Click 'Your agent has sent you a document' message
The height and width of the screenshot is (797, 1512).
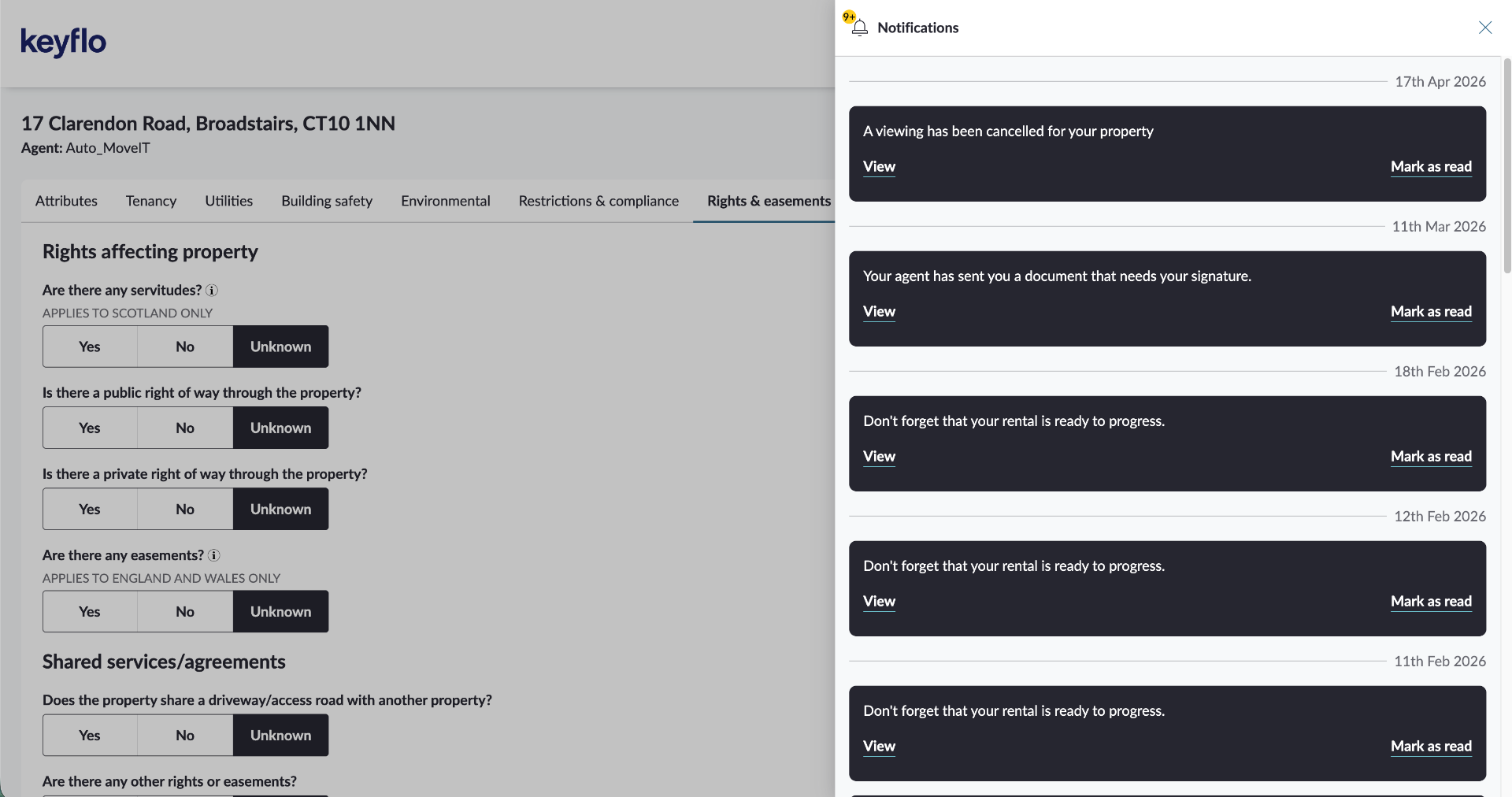click(1057, 276)
